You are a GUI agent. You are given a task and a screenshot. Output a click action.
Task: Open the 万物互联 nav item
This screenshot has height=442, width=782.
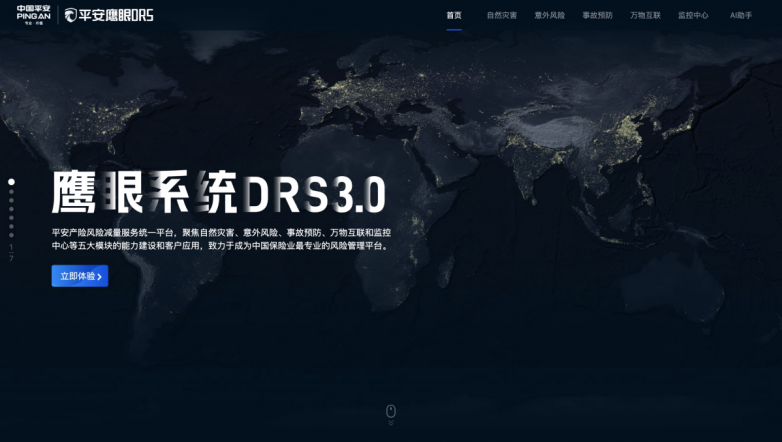pyautogui.click(x=646, y=16)
